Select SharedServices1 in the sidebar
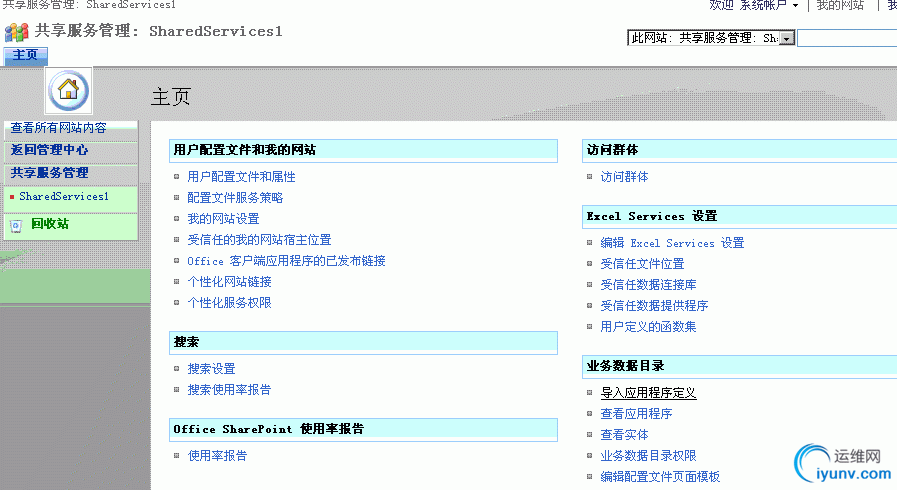897x490 pixels. pos(63,196)
